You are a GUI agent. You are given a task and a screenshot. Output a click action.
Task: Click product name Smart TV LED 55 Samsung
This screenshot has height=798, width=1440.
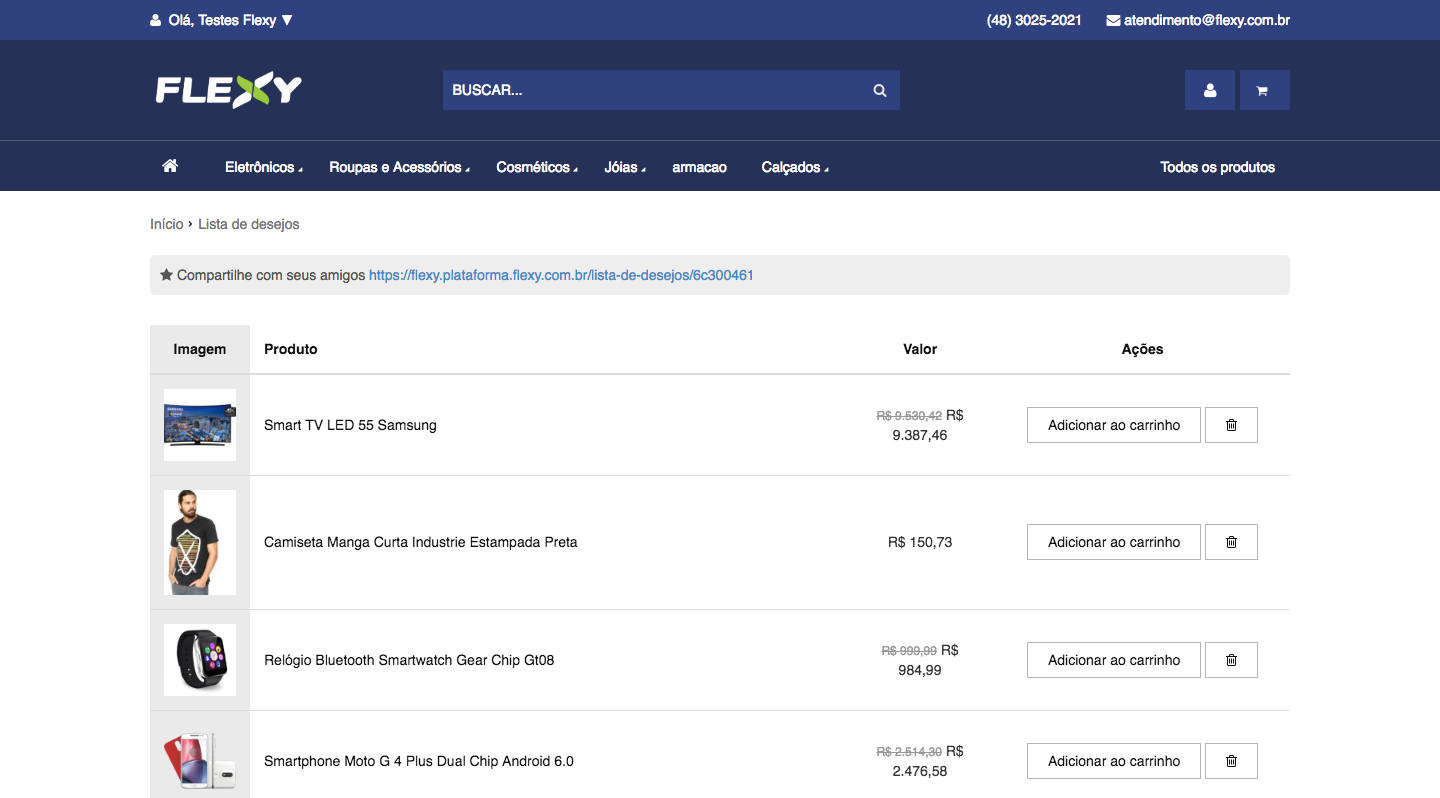click(350, 425)
